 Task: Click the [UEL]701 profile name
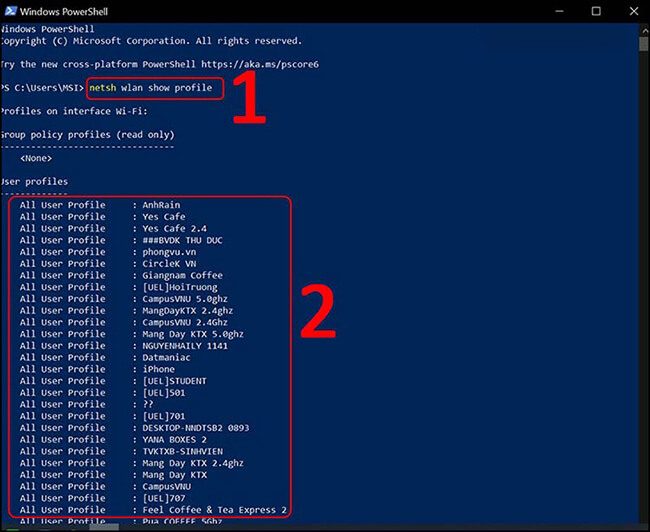click(164, 416)
